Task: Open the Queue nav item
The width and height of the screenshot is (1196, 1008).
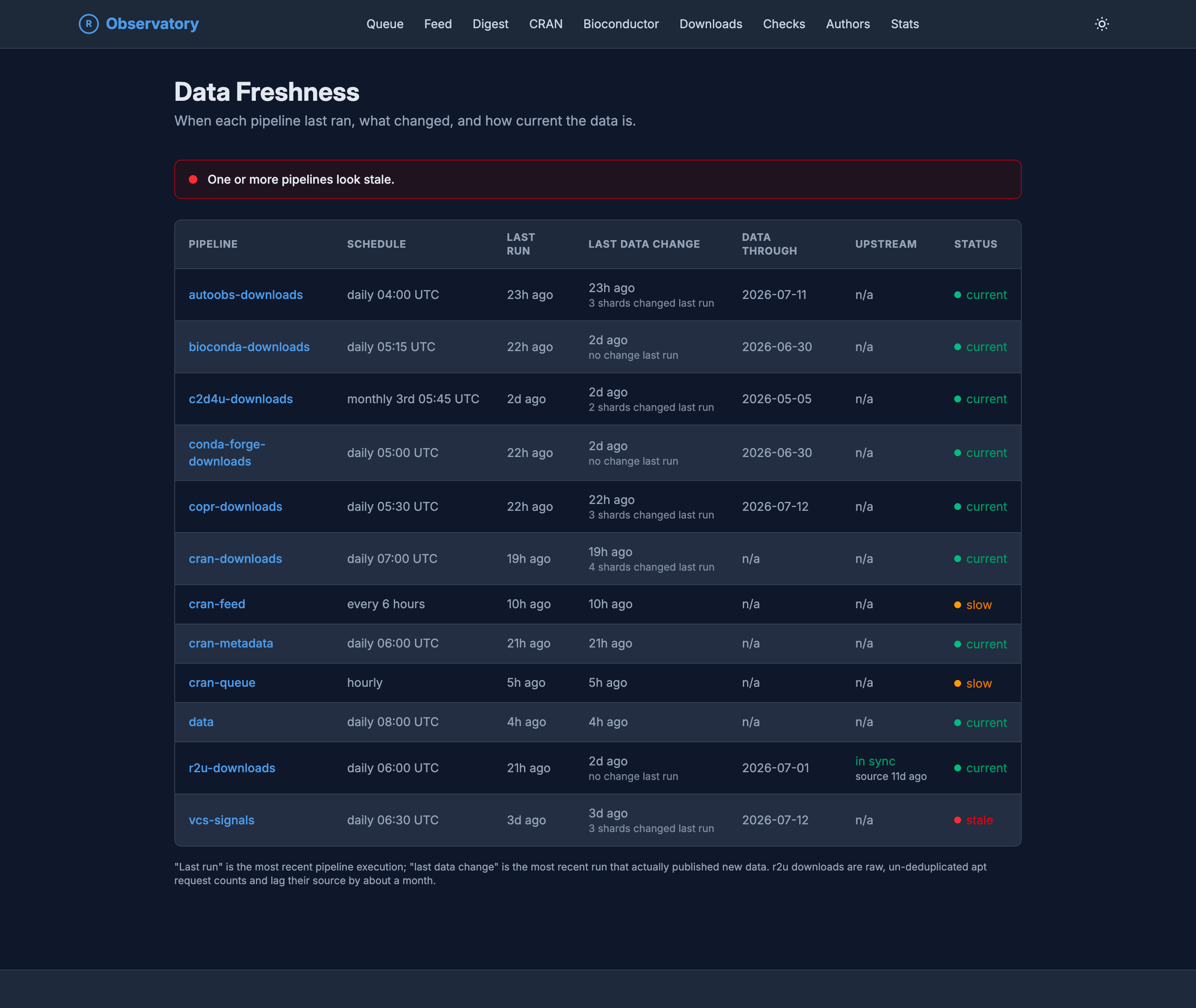Action: (x=384, y=24)
